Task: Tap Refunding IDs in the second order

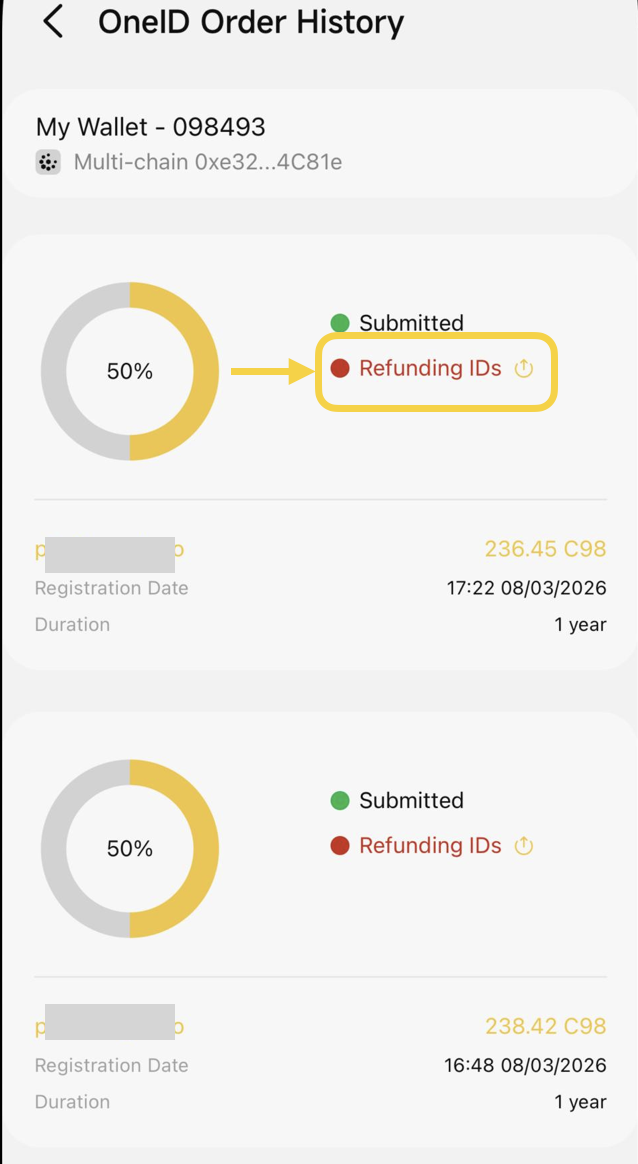Action: coord(430,846)
